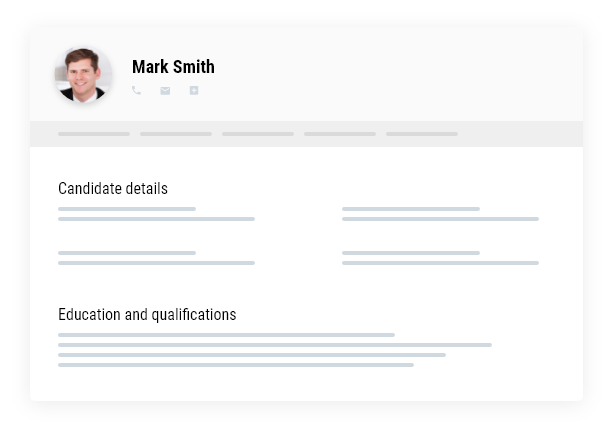The height and width of the screenshot is (434, 613).
Task: Open the fifth, last placeholder tab
Action: pyautogui.click(x=422, y=134)
